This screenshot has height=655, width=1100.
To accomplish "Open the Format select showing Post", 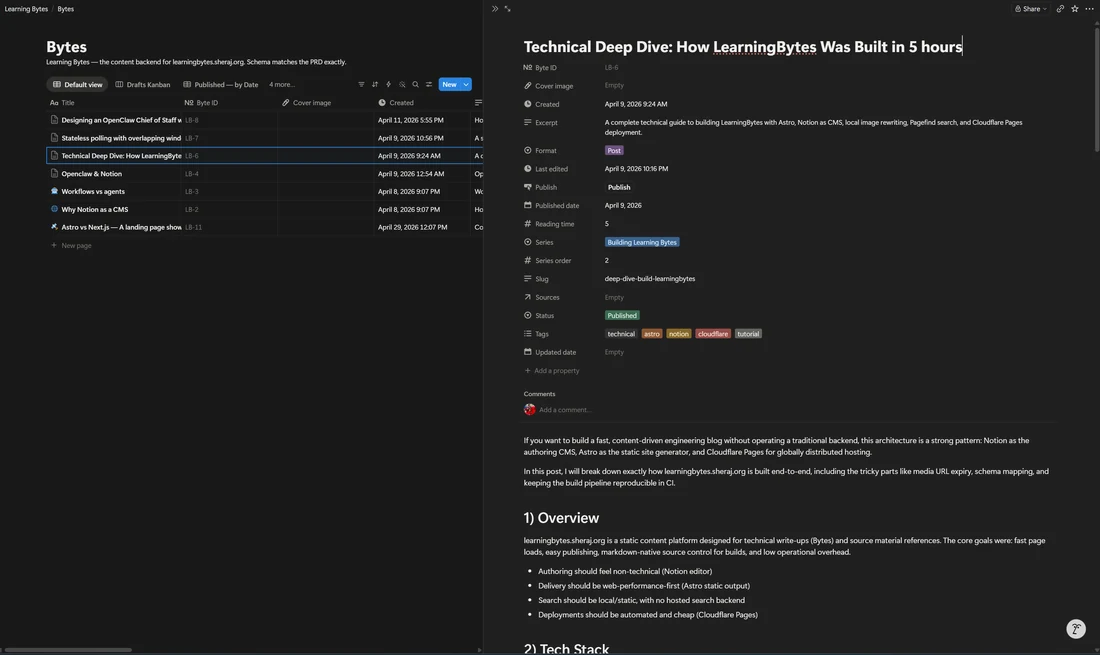I will pyautogui.click(x=614, y=150).
